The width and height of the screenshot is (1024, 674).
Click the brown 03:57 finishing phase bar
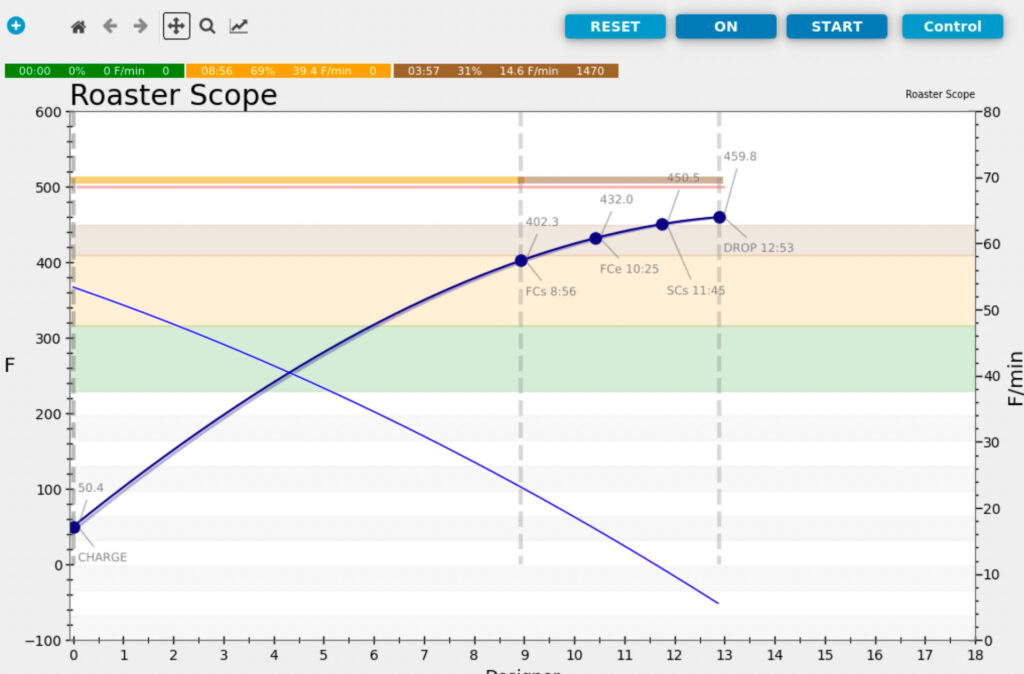pos(505,71)
